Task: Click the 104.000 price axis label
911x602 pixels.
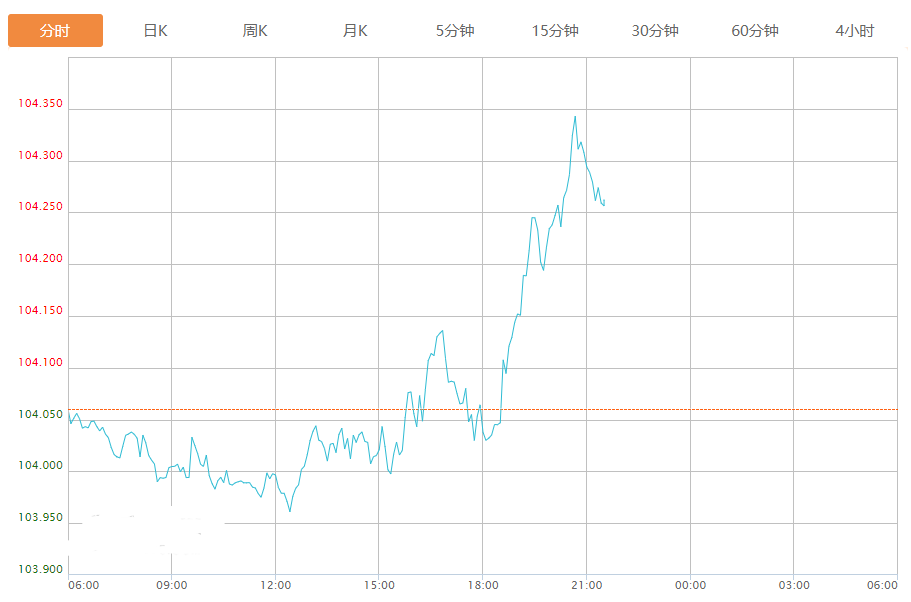Action: (40, 466)
